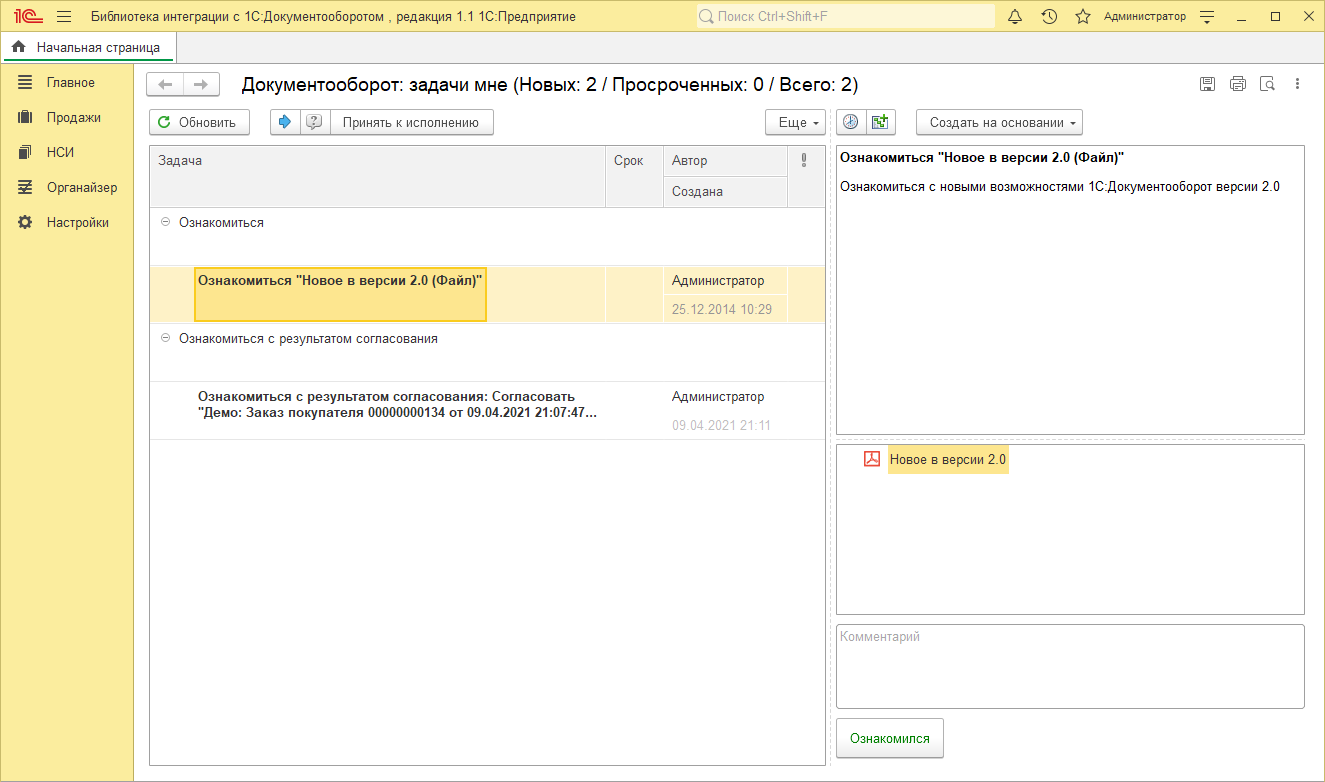Screen dimensions: 1325x782
Task: Sort by the Автор column header
Action: (x=725, y=161)
